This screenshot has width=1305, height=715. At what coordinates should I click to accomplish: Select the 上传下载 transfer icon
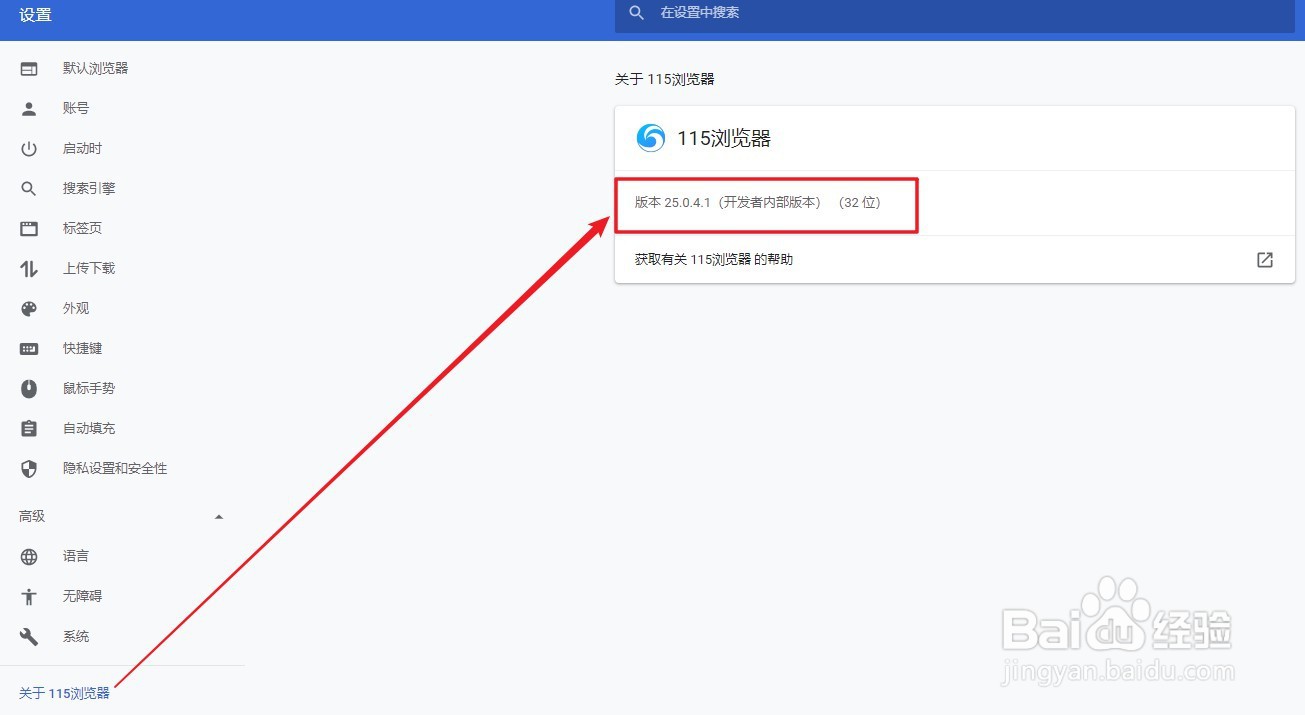point(28,268)
